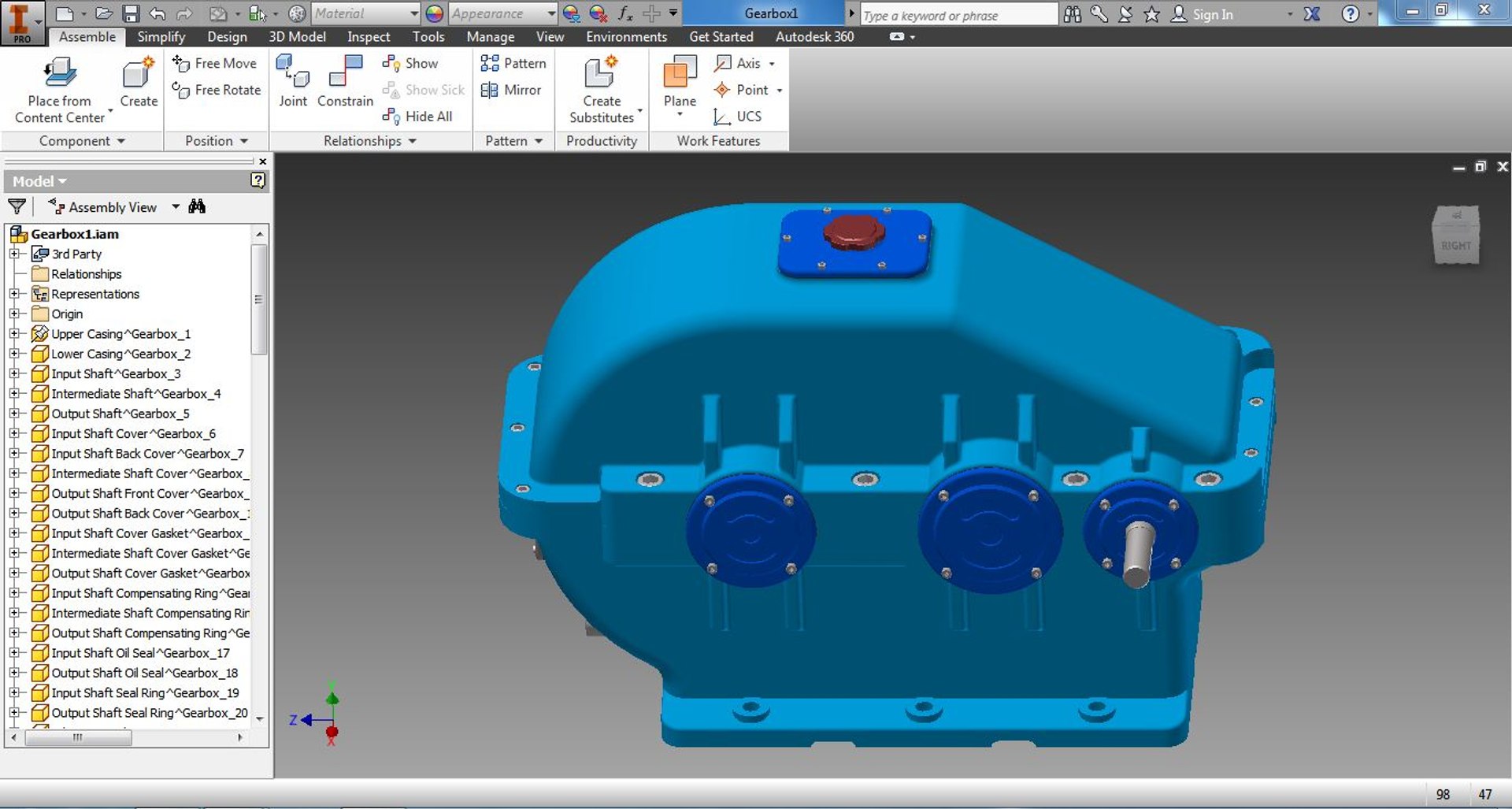Click the browser filter icon

point(17,207)
